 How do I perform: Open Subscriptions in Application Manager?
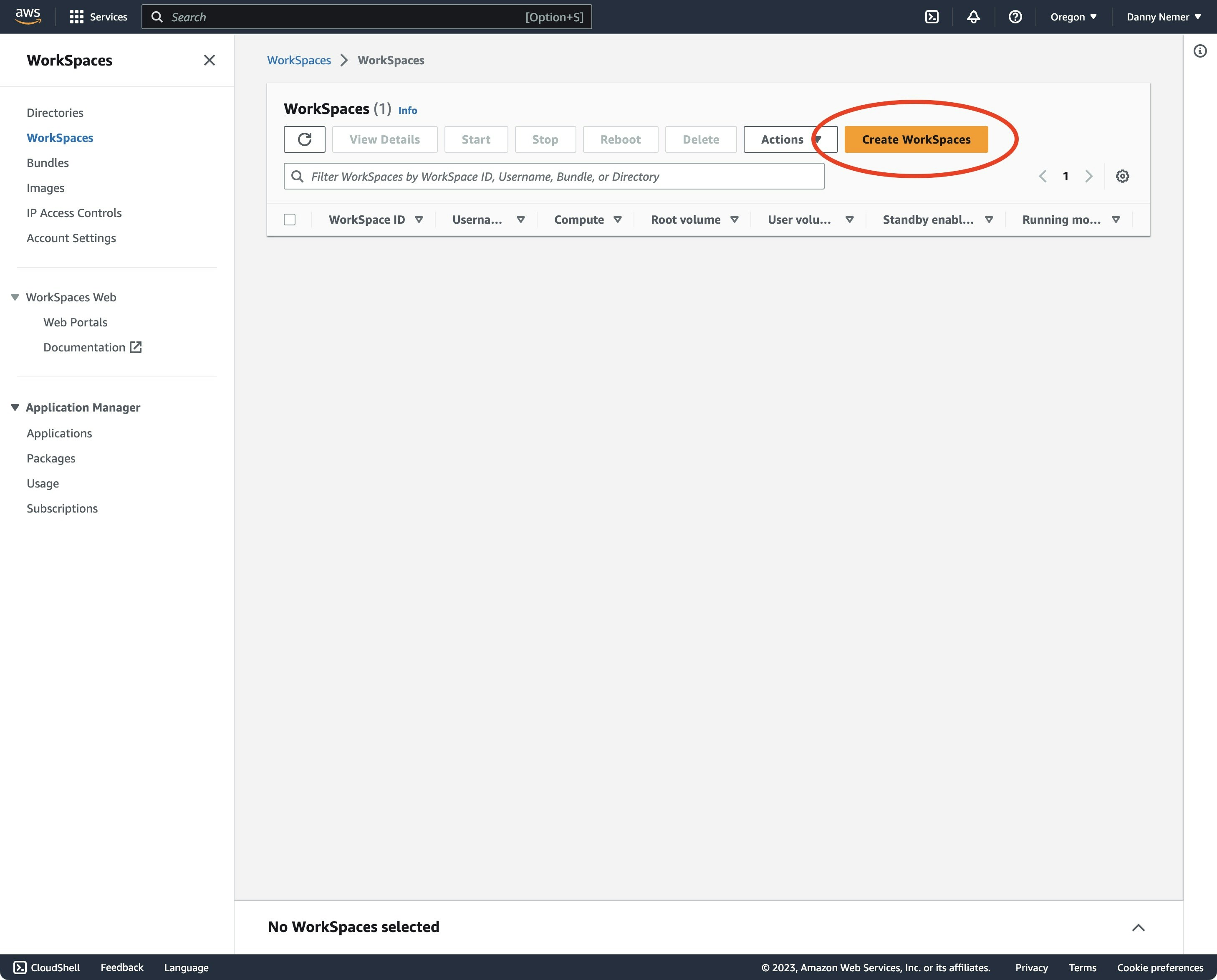point(62,508)
